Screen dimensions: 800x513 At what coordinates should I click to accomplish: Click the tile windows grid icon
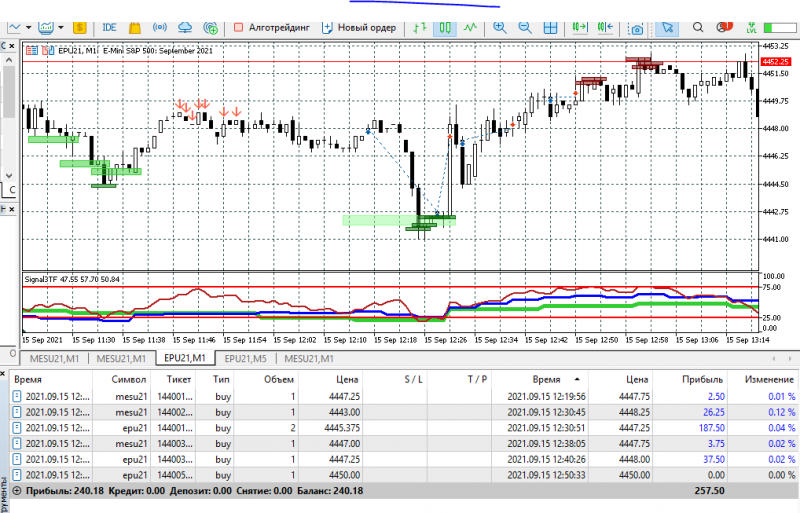click(550, 28)
